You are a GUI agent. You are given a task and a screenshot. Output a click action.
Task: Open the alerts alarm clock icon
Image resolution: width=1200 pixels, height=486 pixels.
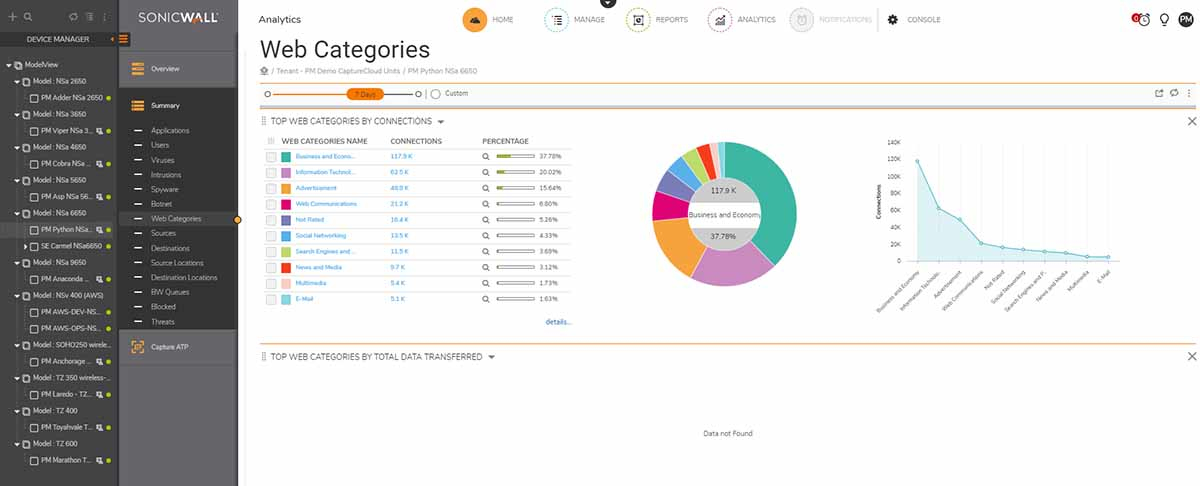(1141, 19)
